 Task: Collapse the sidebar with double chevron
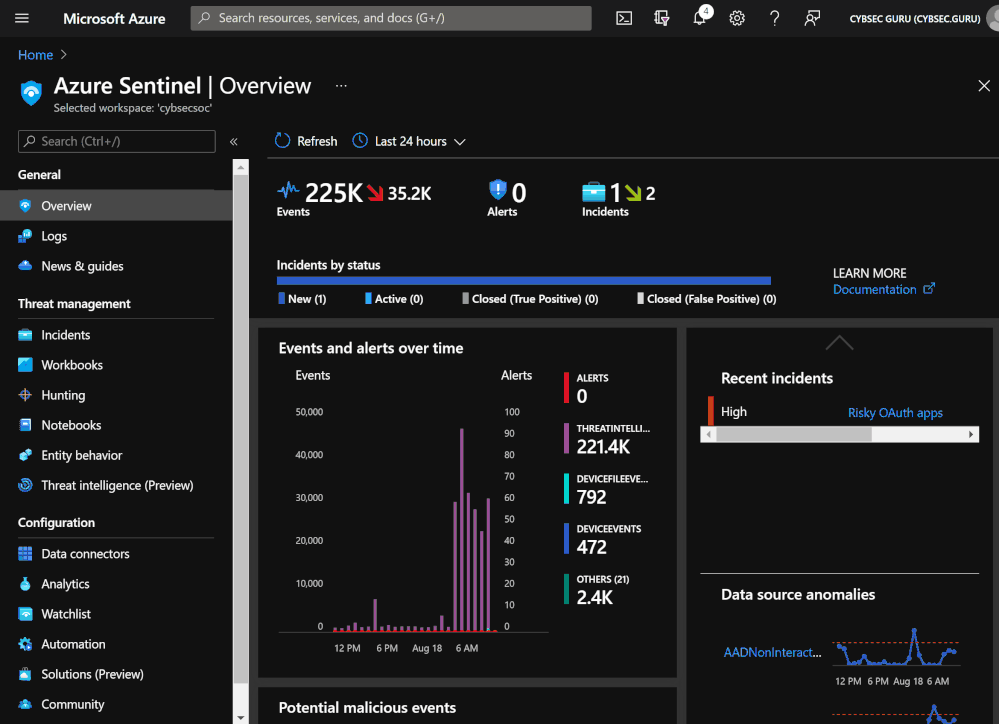pyautogui.click(x=234, y=141)
